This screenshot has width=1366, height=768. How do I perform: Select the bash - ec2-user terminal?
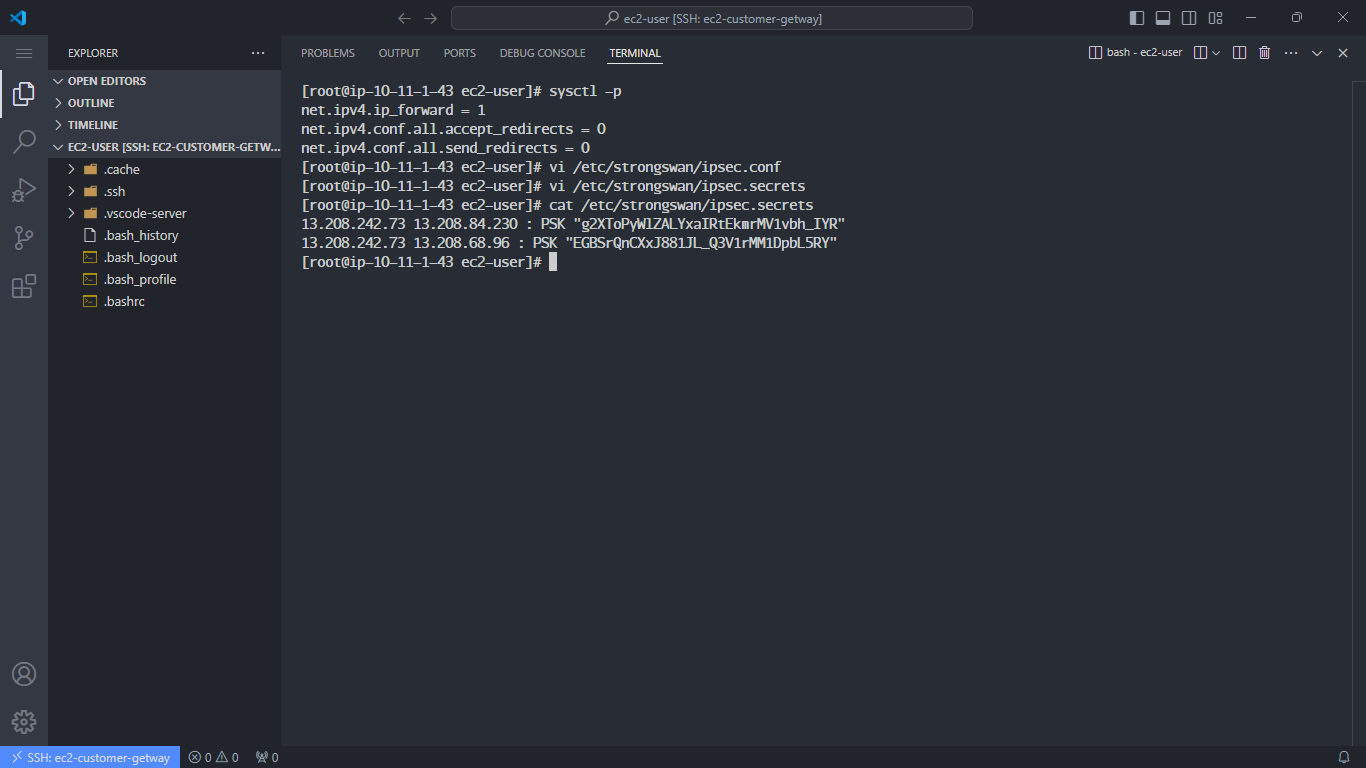pos(1135,53)
